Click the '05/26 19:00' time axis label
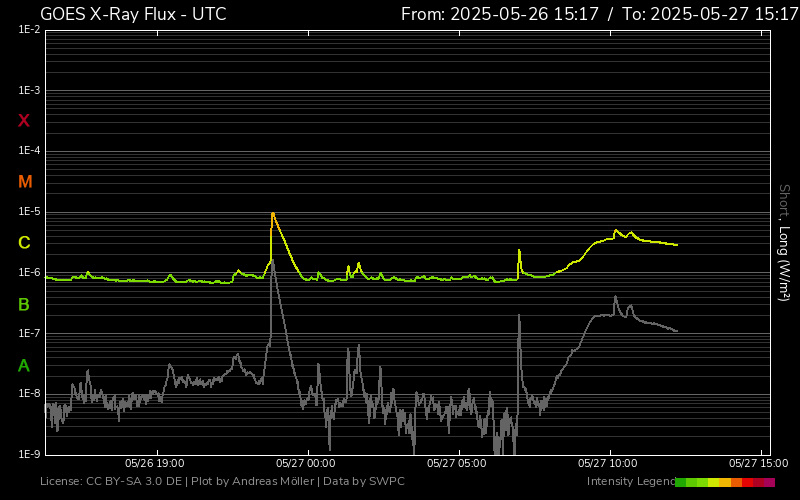Viewport: 800px width, 500px height. click(x=155, y=463)
